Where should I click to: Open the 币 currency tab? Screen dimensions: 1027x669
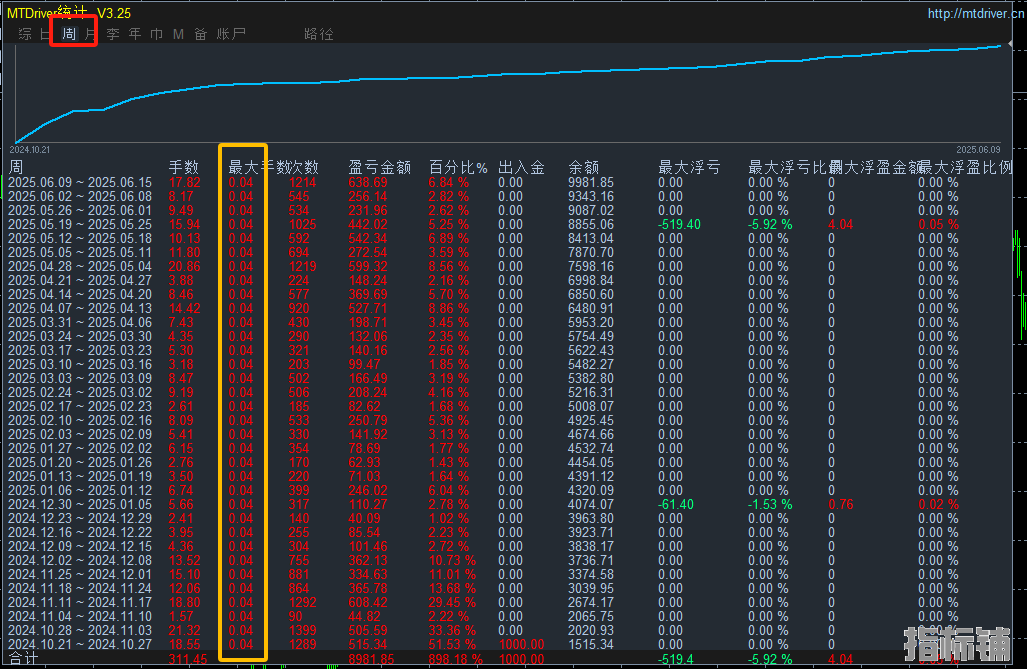point(157,34)
